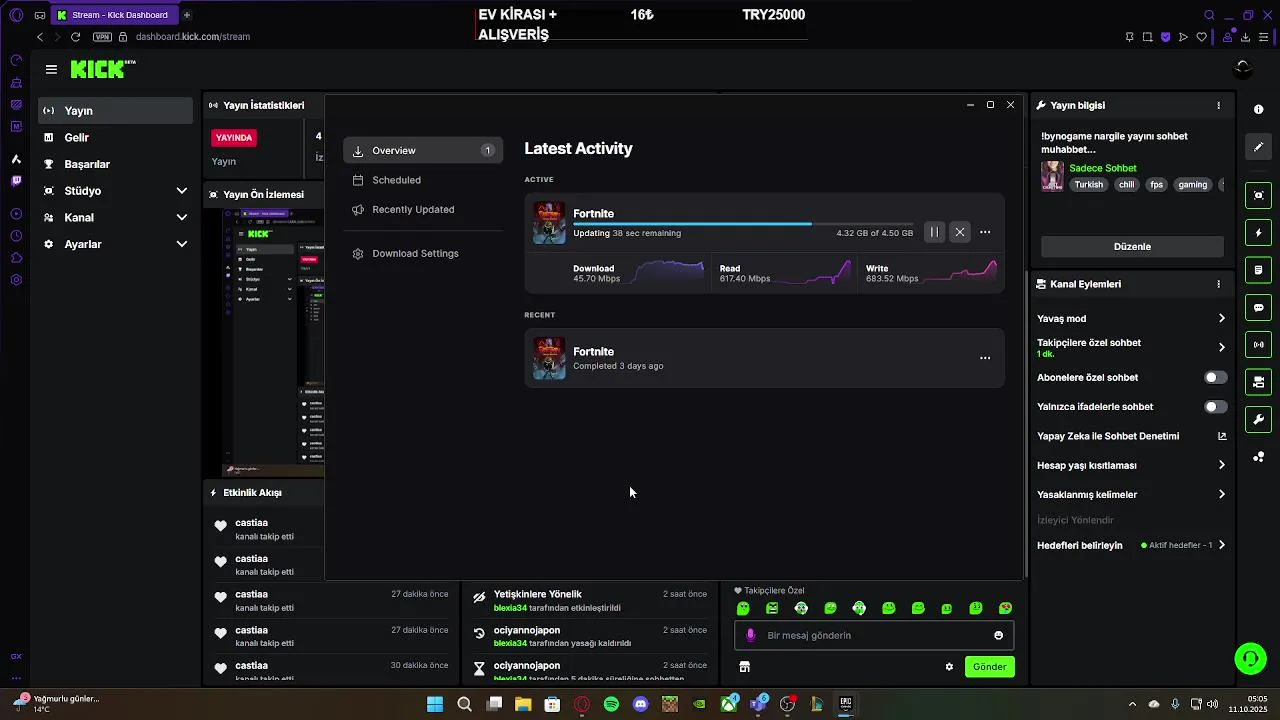Open chat settings gear icon
Screen dimensions: 1280x720
pos(949,667)
